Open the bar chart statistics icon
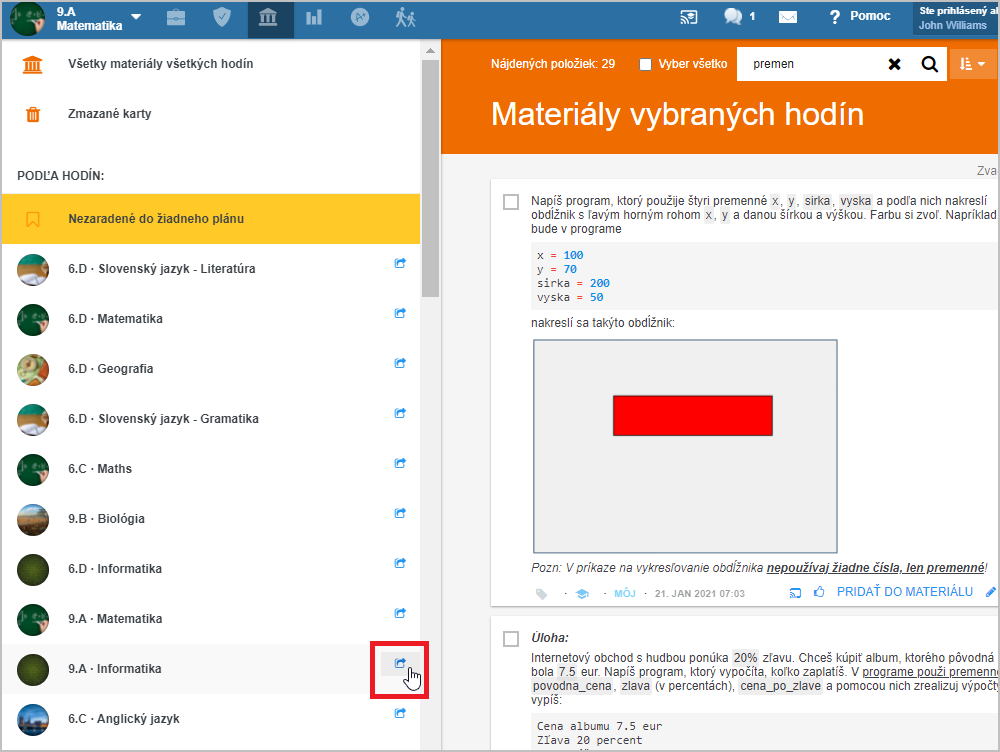The image size is (1000, 752). click(x=314, y=17)
